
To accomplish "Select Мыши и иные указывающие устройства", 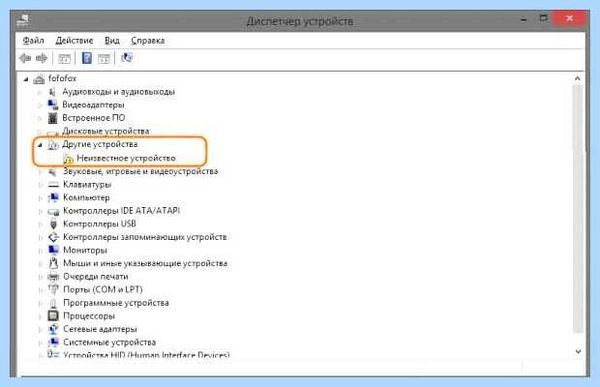I will coord(145,263).
